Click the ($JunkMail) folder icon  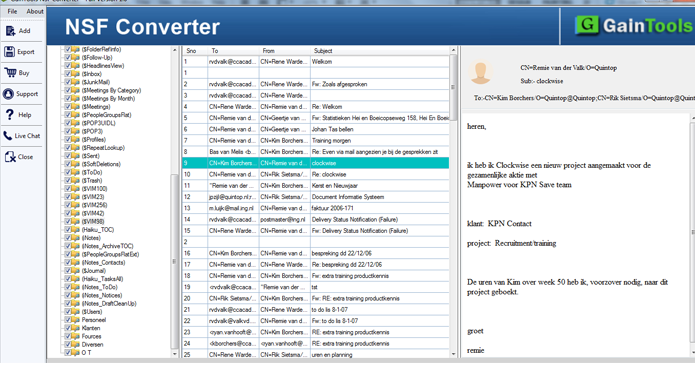(76, 82)
